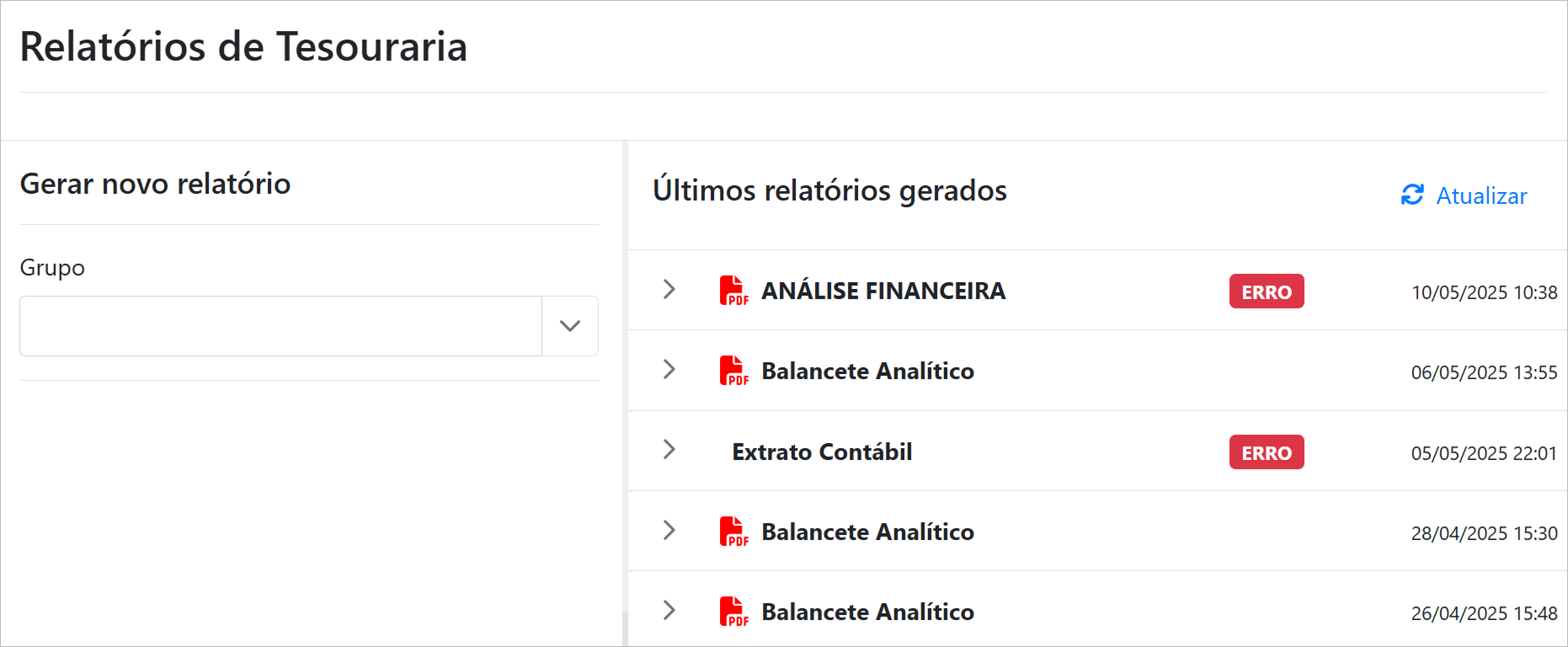
Task: Click the 05/05/2025 22:01 timestamp
Action: [1484, 454]
